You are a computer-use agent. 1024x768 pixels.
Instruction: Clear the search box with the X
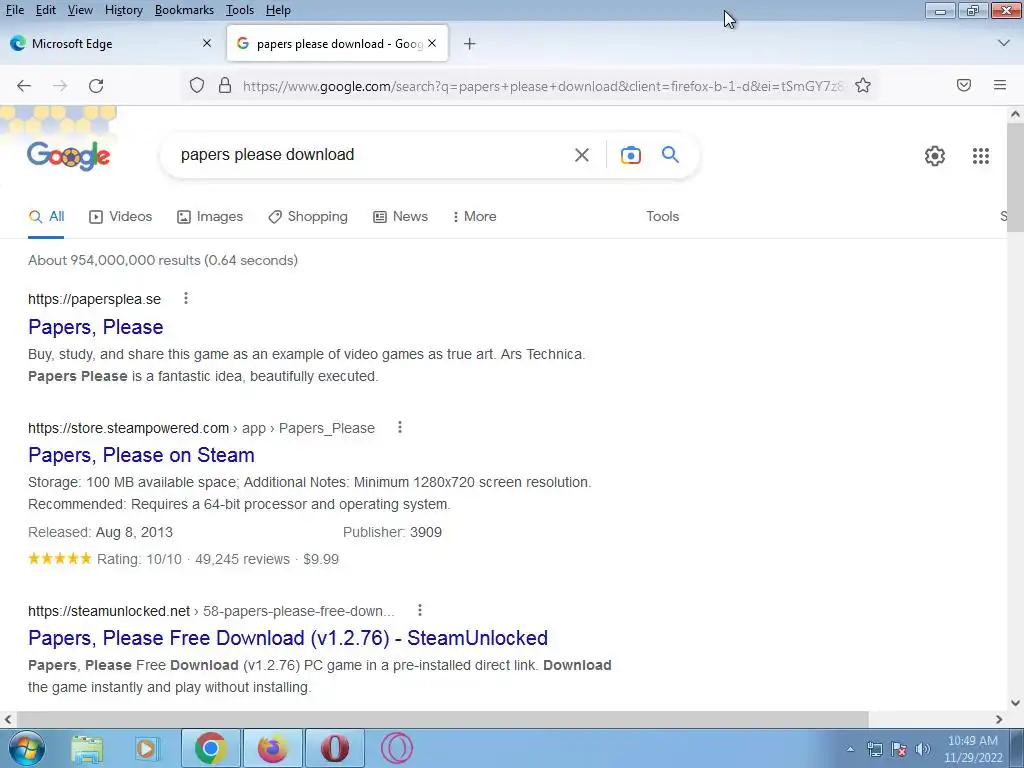581,155
